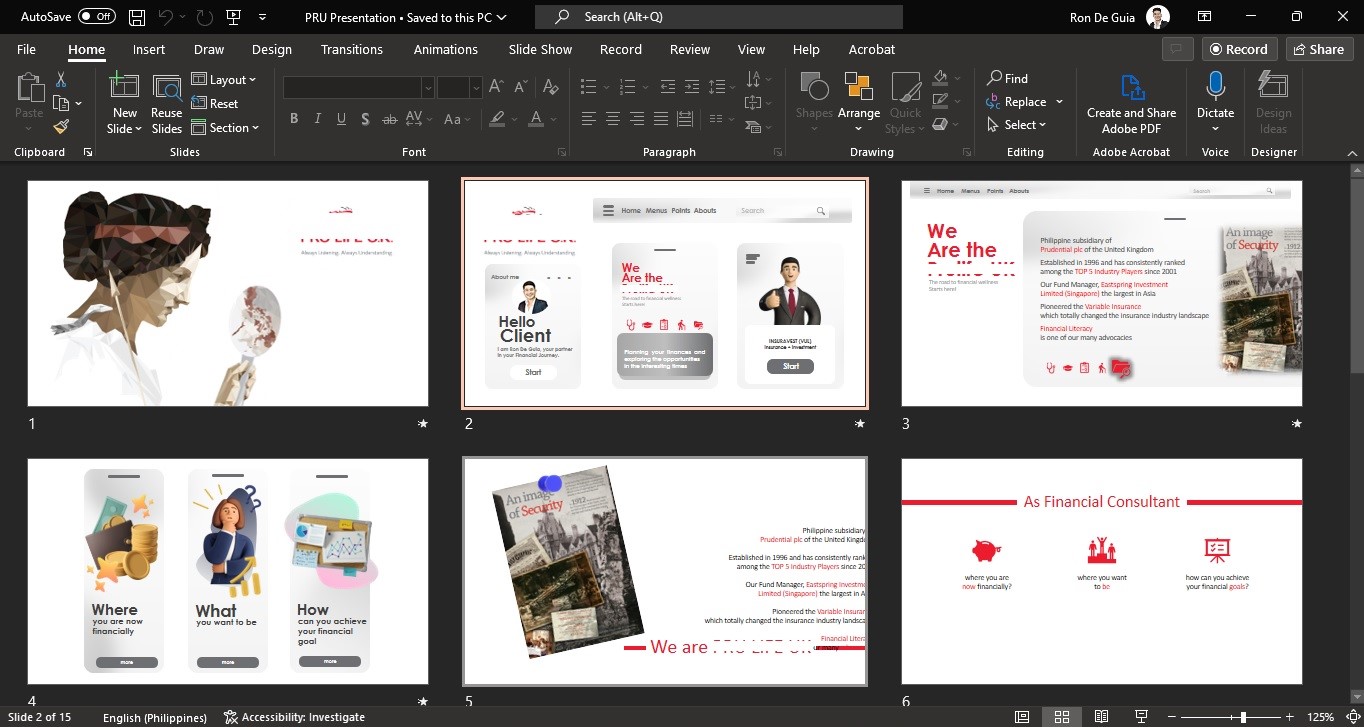
Task: Expand the Section dropdown
Action: click(x=225, y=128)
